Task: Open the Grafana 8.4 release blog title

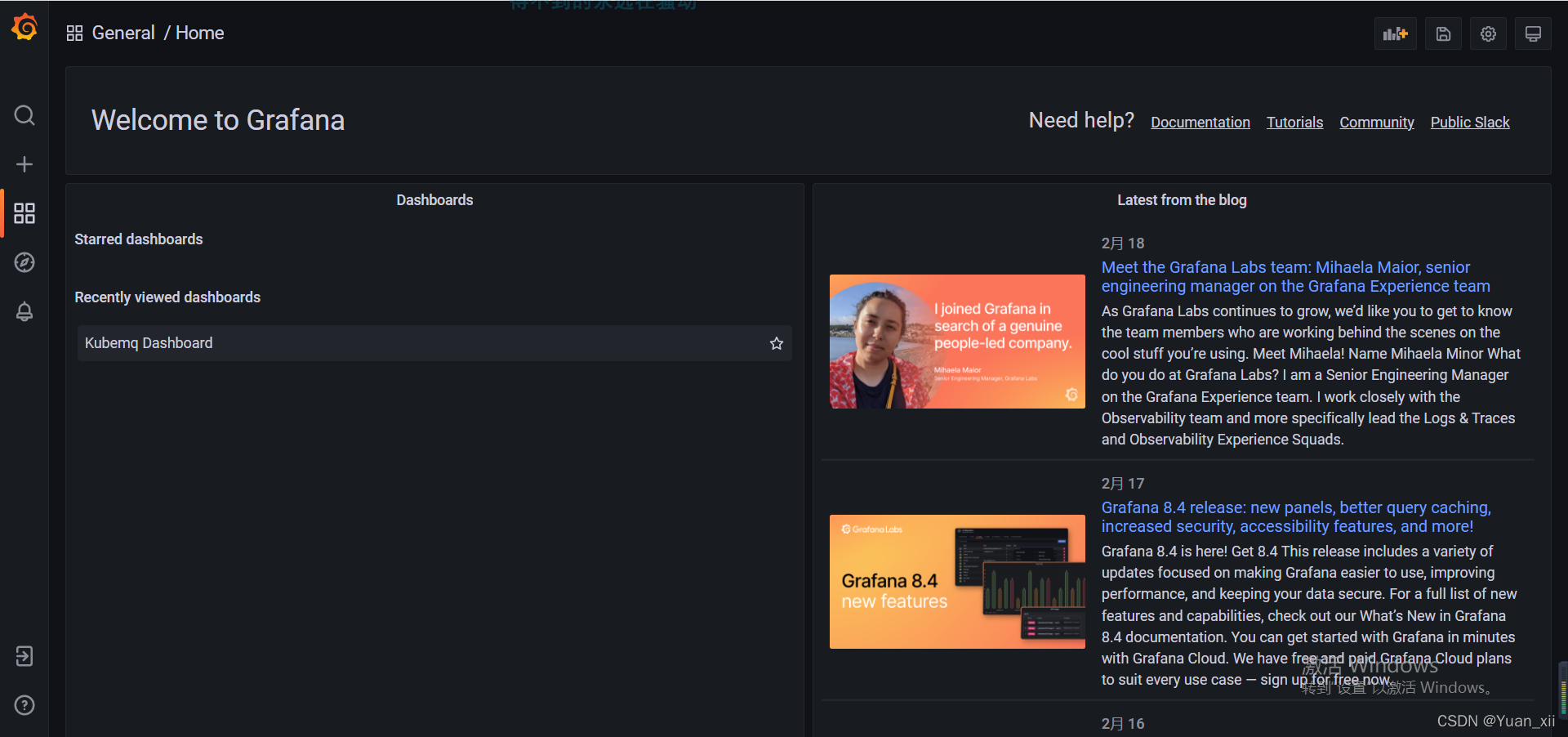Action: (1296, 517)
